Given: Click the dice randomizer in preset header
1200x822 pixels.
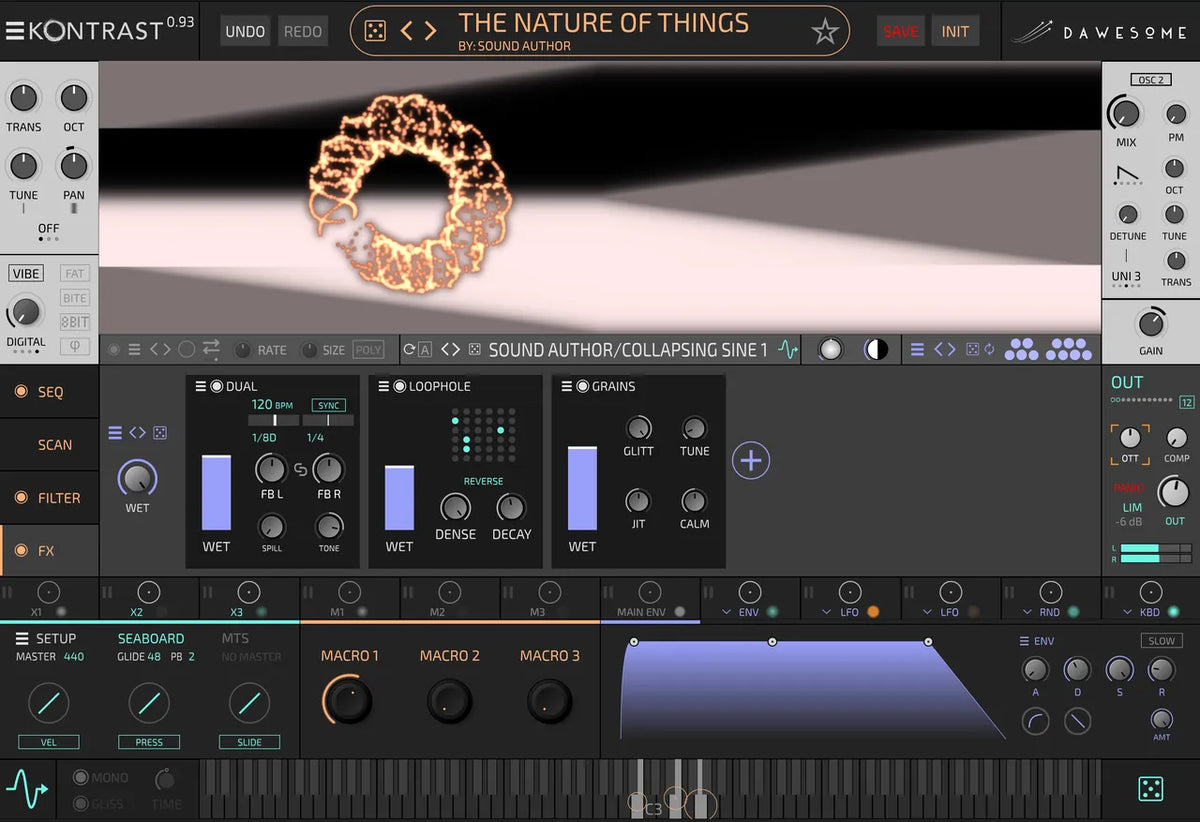Looking at the screenshot, I should tap(377, 31).
